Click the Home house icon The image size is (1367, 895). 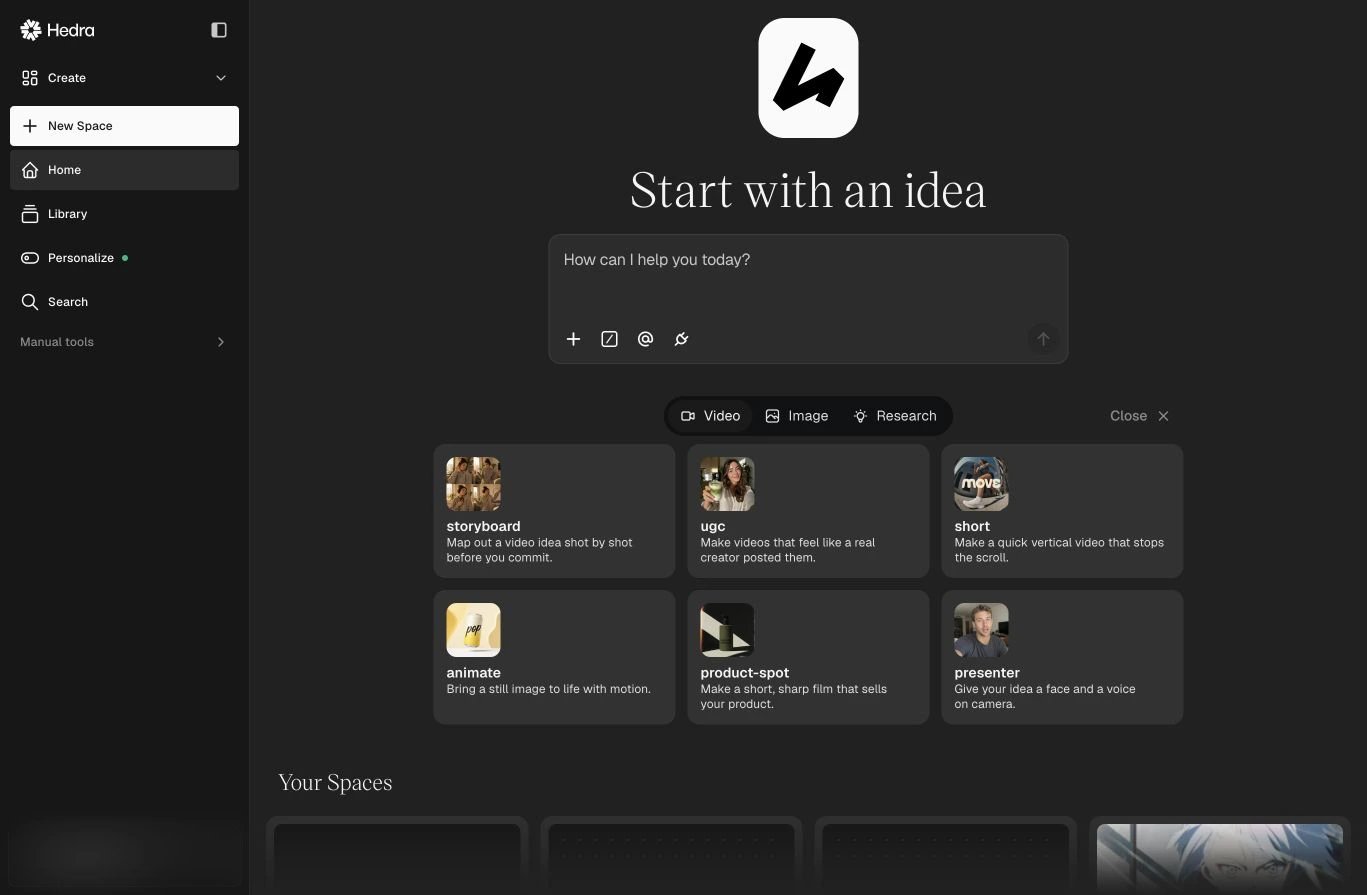click(30, 170)
